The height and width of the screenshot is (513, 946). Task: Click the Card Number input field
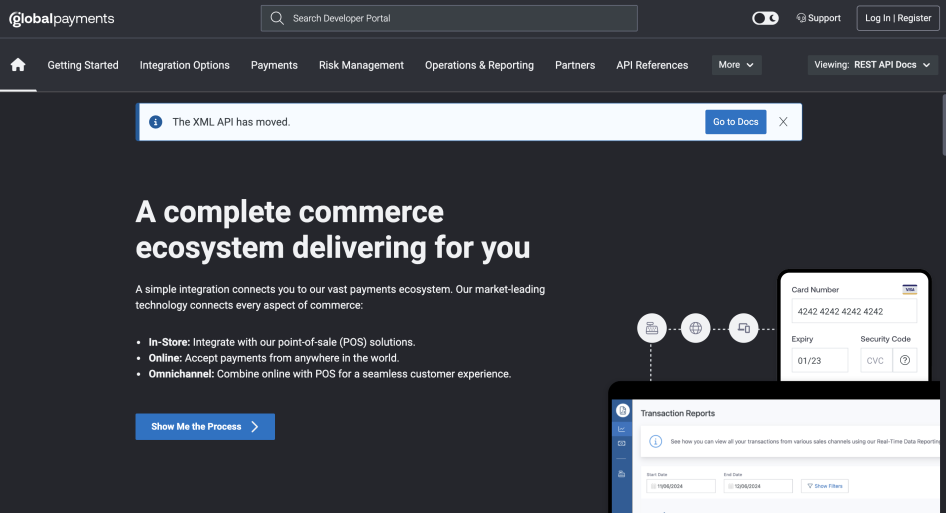pyautogui.click(x=854, y=311)
